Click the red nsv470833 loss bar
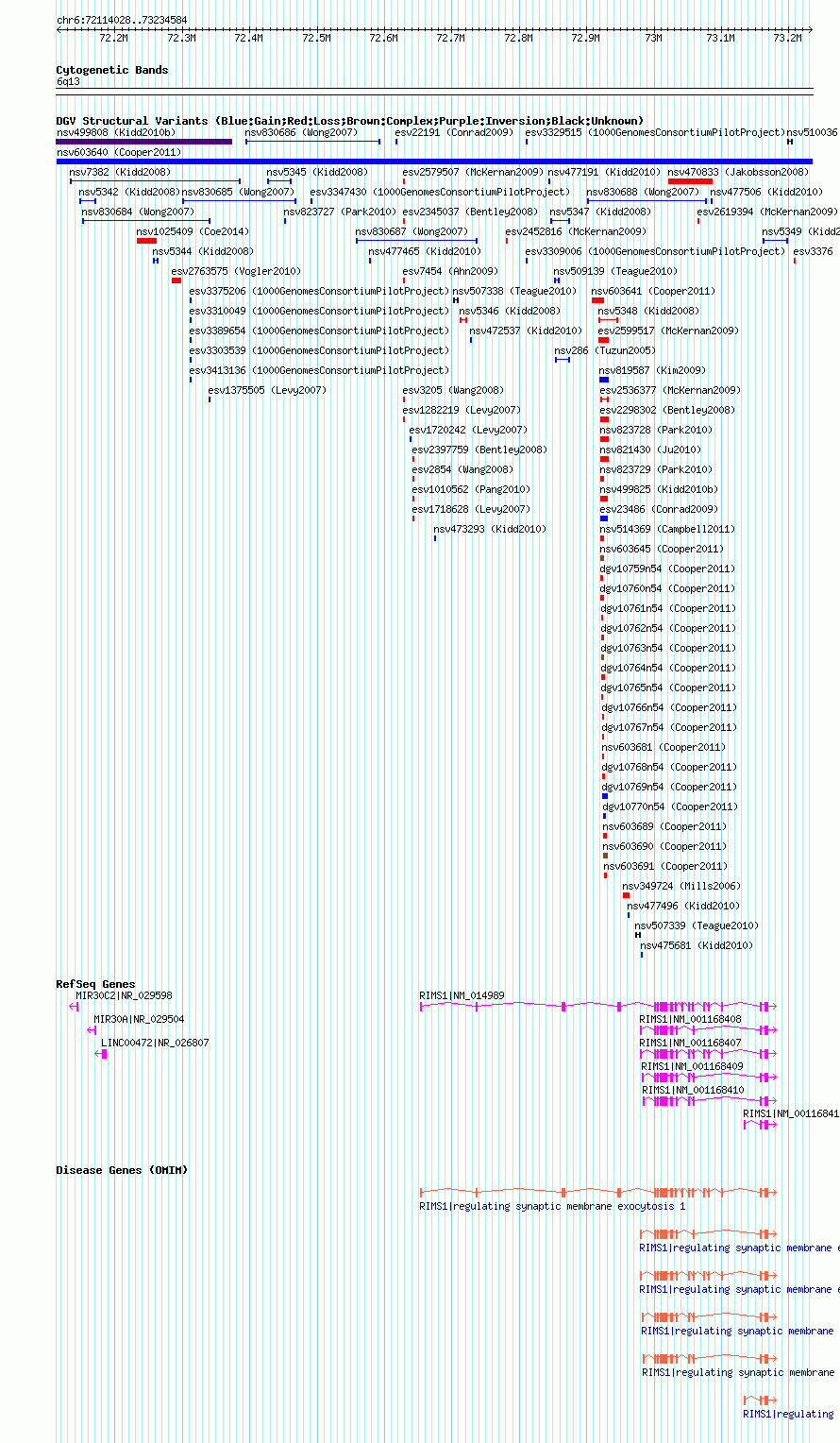Image resolution: width=840 pixels, height=1443 pixels. 690,181
